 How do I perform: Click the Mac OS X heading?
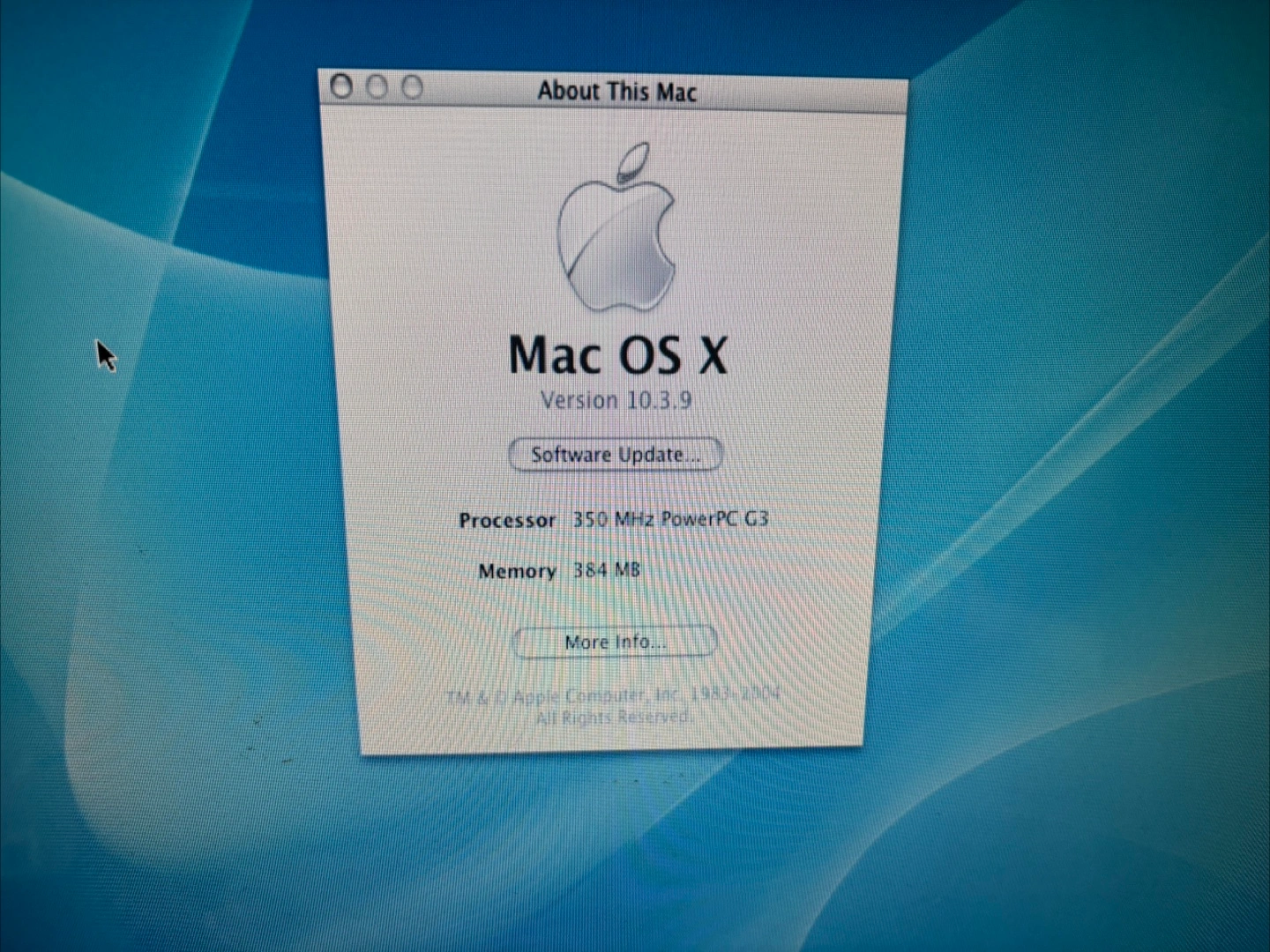pyautogui.click(x=618, y=354)
